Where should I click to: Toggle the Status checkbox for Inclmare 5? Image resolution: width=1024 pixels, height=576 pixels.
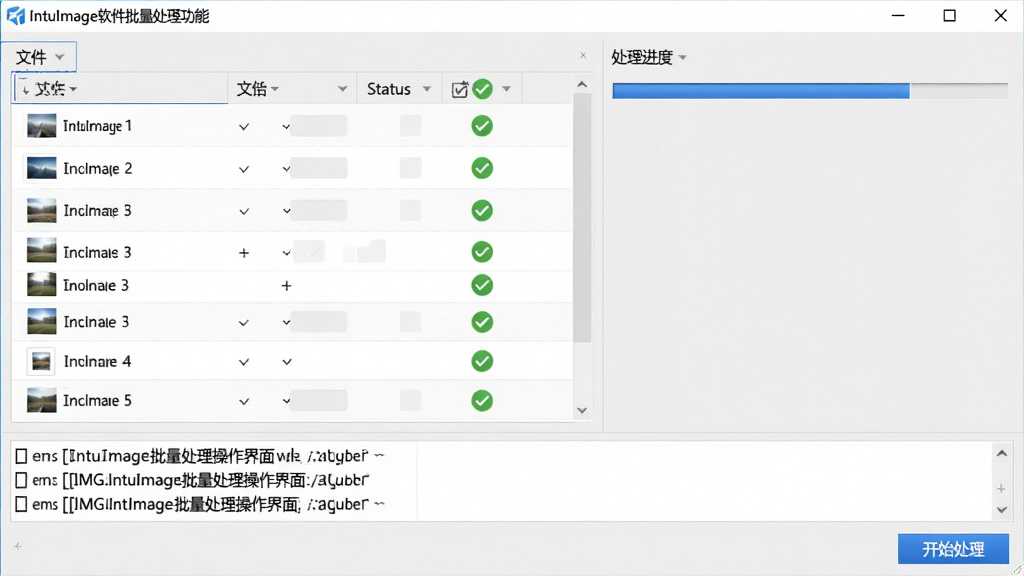point(410,400)
